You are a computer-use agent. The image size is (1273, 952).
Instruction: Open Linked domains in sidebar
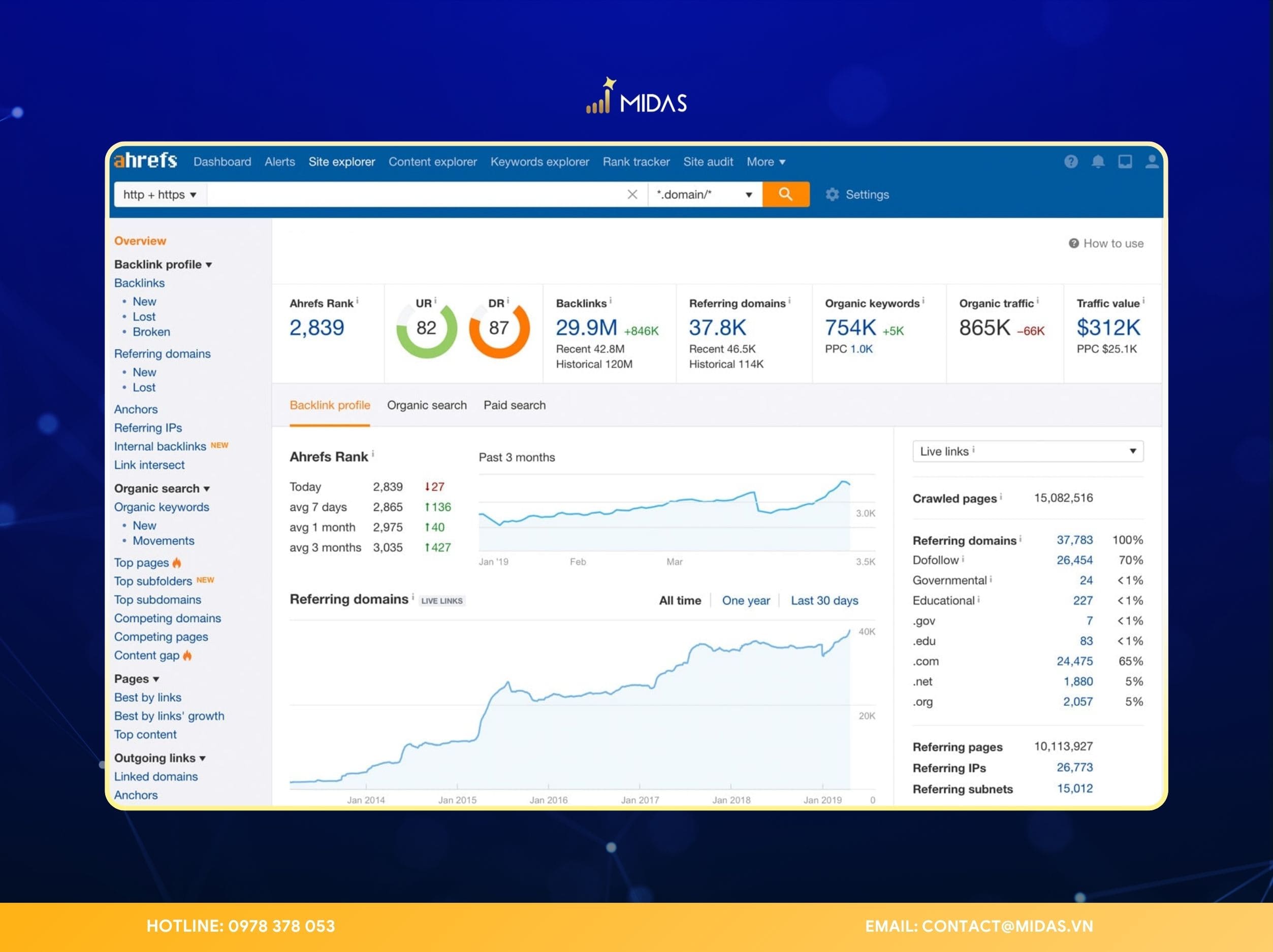pos(155,776)
